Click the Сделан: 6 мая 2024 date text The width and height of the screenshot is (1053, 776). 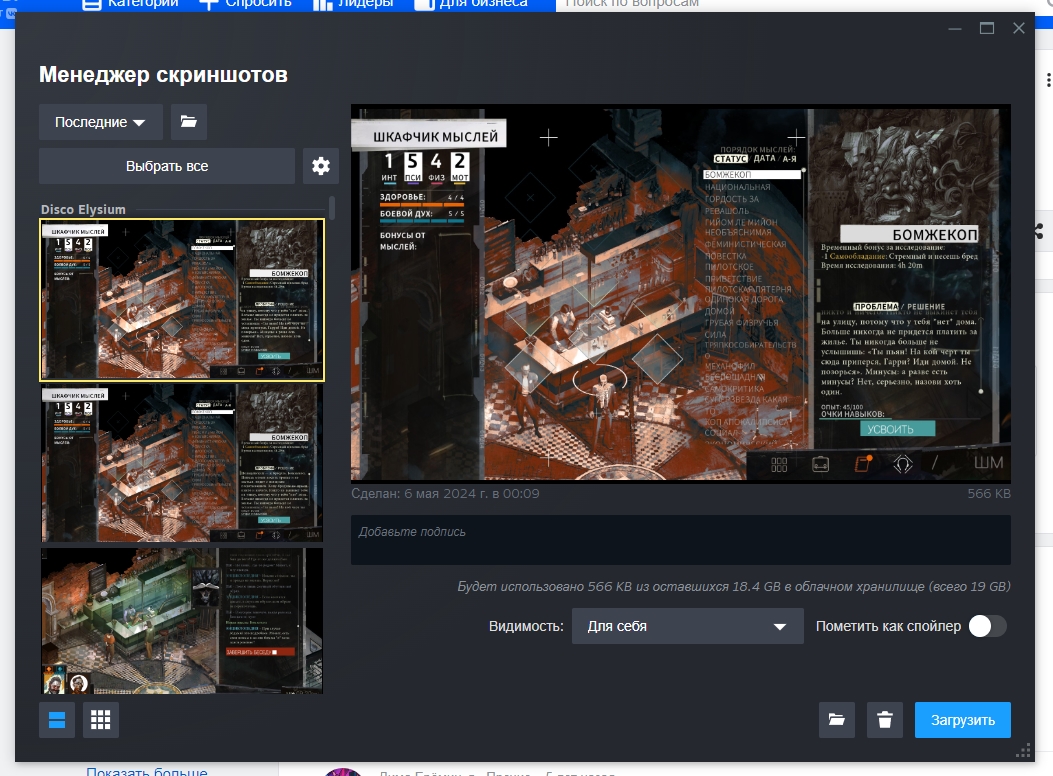click(x=445, y=493)
